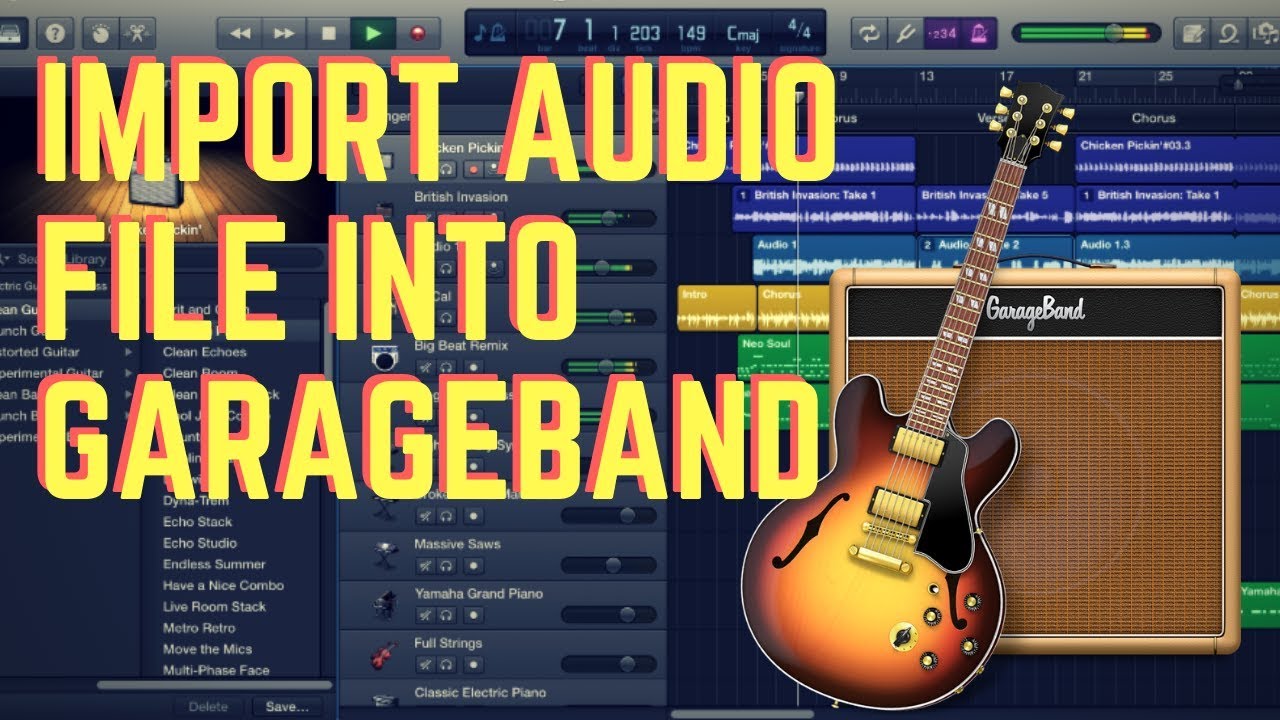Viewport: 1280px width, 720px height.
Task: Mute the Big Beat Remix track
Action: pos(425,367)
